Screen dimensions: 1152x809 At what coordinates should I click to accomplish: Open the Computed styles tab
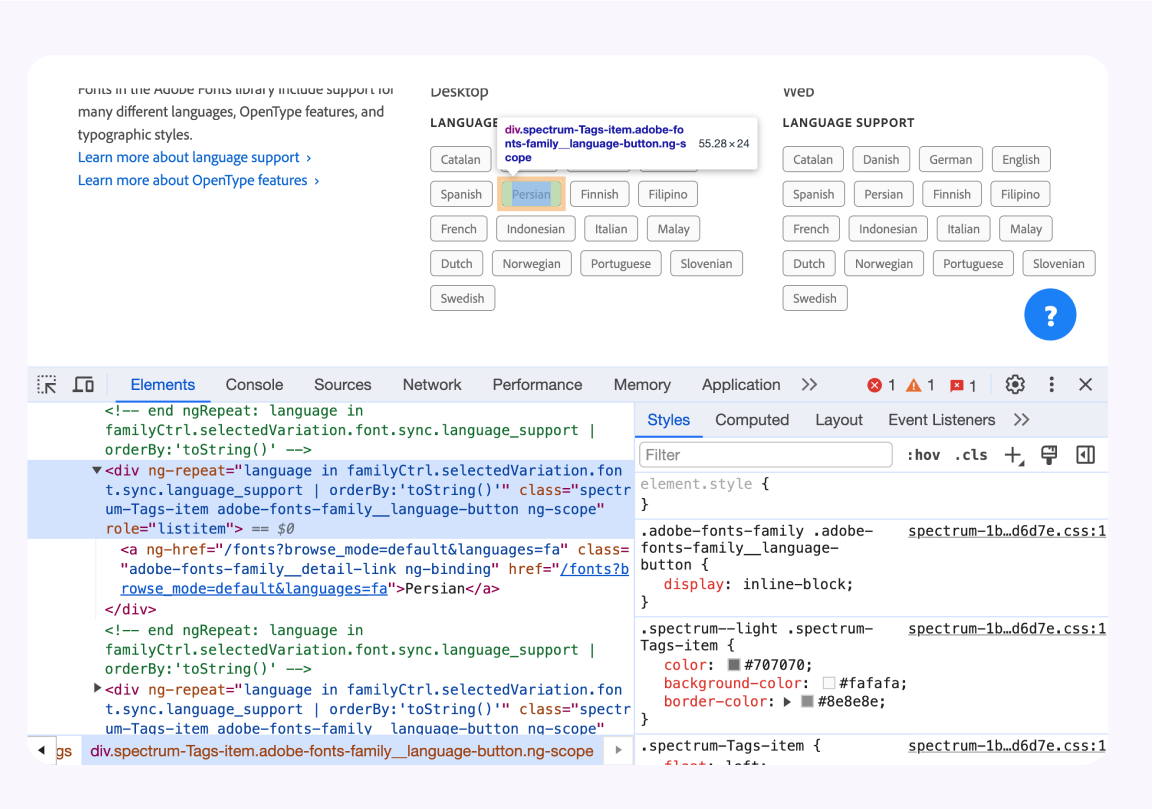pyautogui.click(x=752, y=420)
